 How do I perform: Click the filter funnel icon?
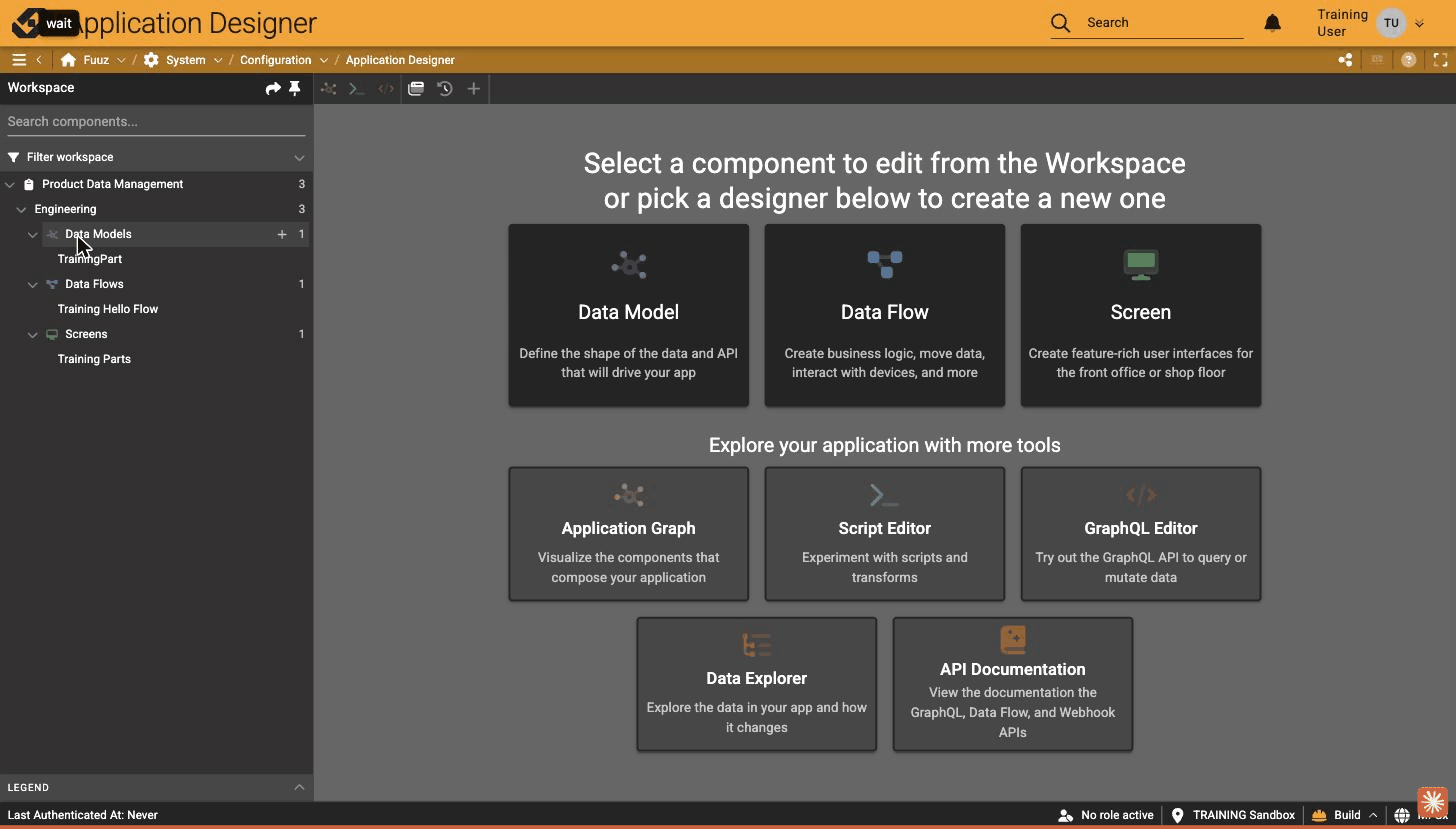(14, 157)
